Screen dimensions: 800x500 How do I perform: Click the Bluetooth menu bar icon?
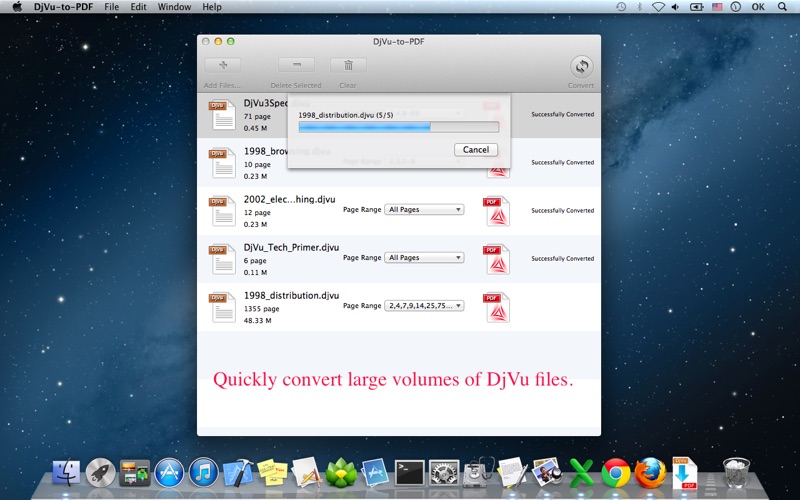tap(639, 7)
